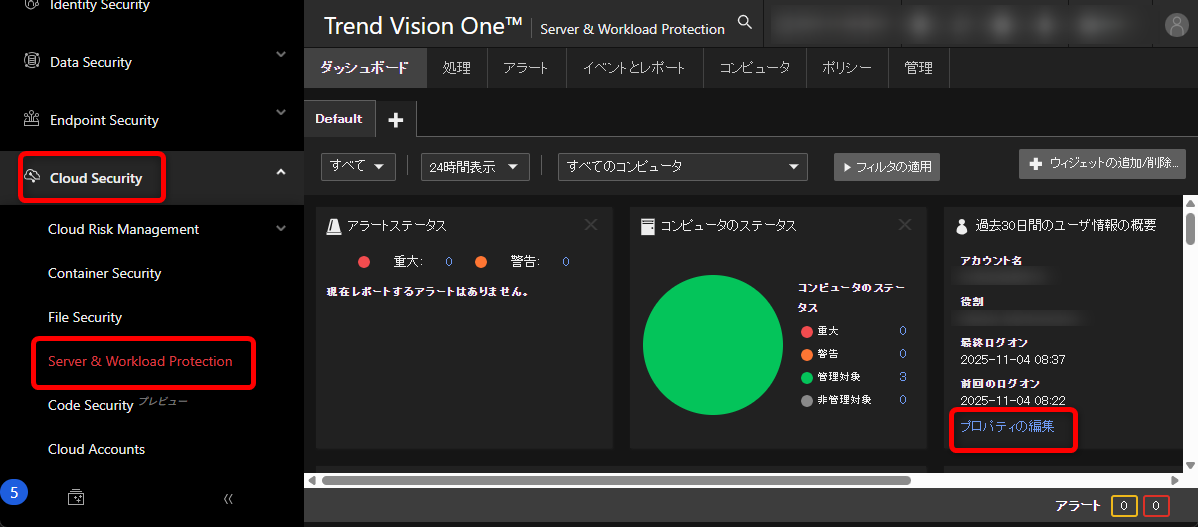Click the 警告 count in alert status

click(x=565, y=262)
